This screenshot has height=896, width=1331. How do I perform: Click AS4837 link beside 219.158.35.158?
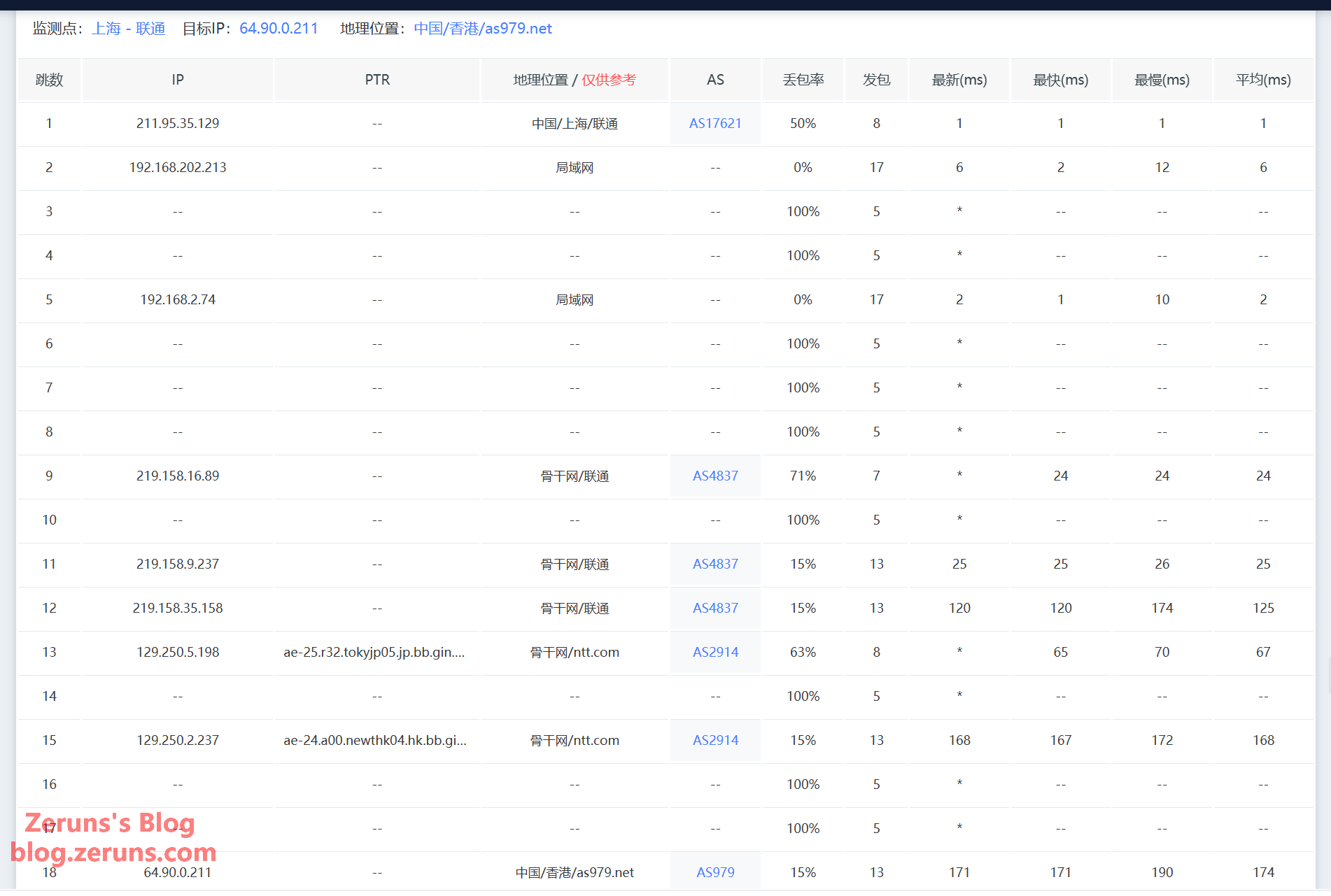pyautogui.click(x=714, y=609)
